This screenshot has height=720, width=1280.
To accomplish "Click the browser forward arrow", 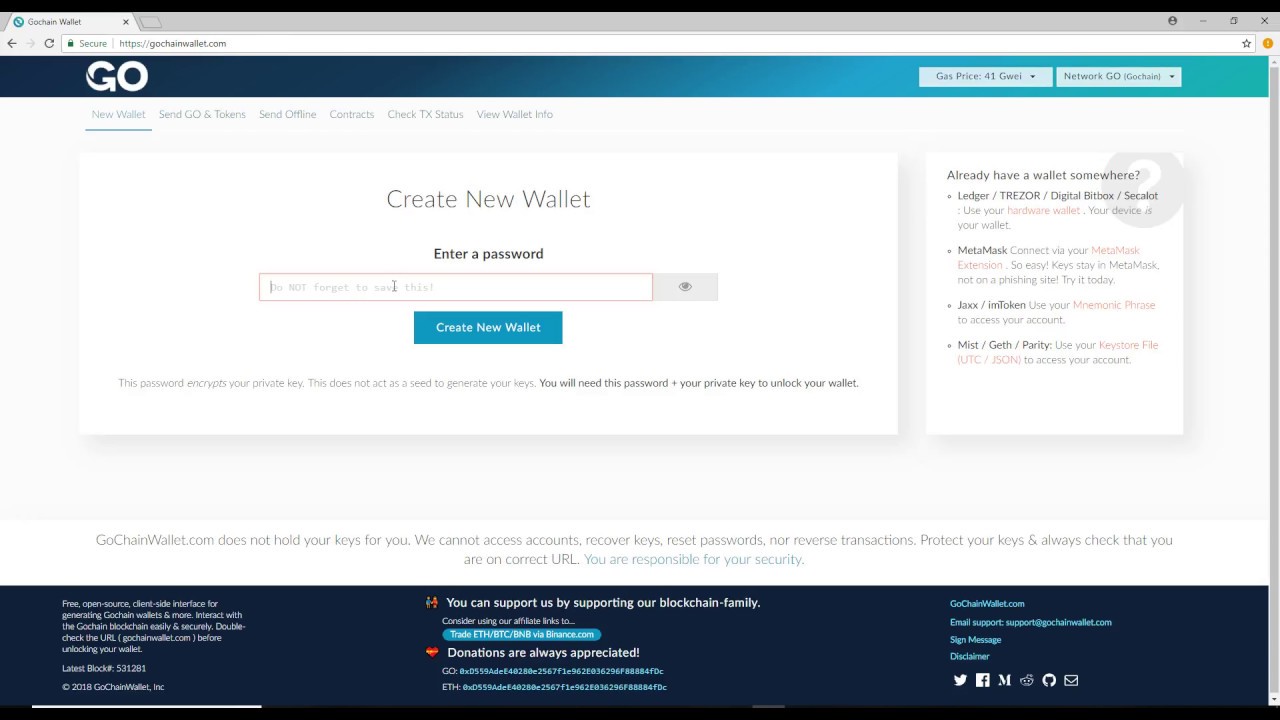I will pyautogui.click(x=30, y=43).
